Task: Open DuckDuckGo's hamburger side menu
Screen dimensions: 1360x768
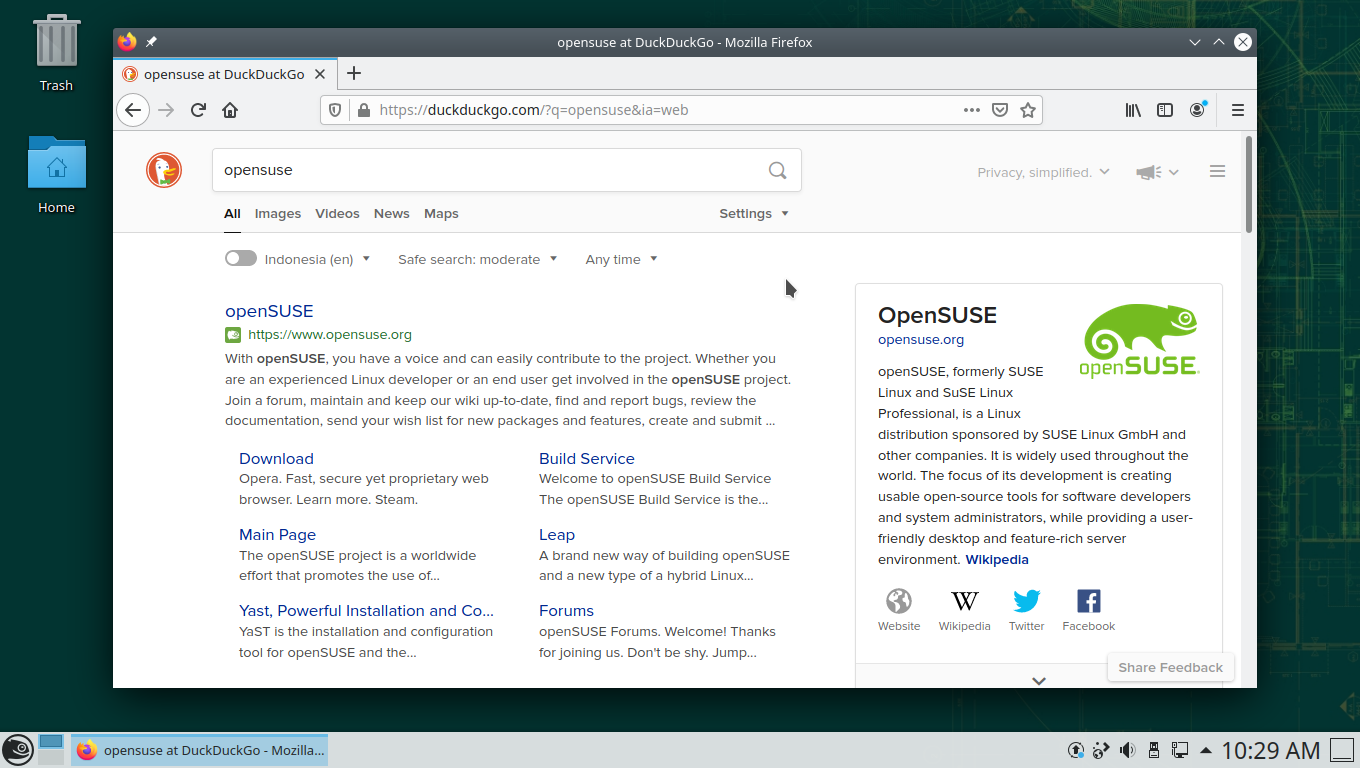Action: pos(1217,172)
